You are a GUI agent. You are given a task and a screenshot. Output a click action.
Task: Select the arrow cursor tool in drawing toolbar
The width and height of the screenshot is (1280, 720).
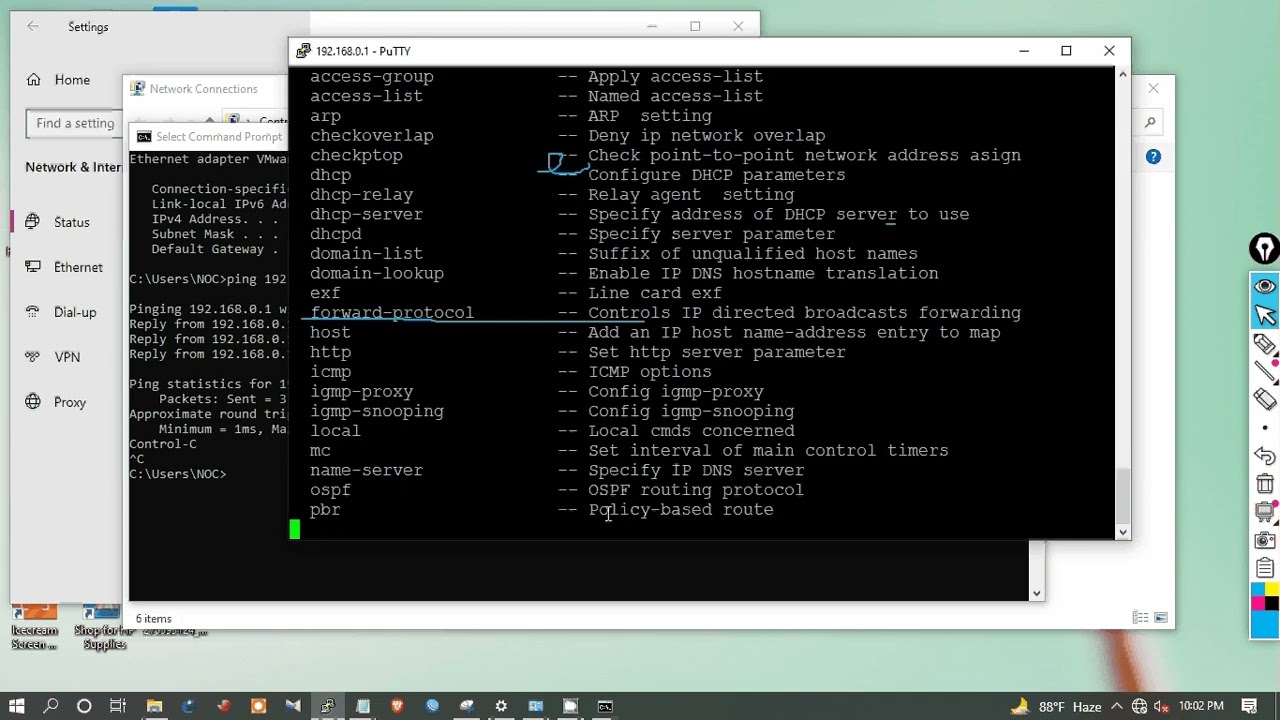[x=1265, y=315]
